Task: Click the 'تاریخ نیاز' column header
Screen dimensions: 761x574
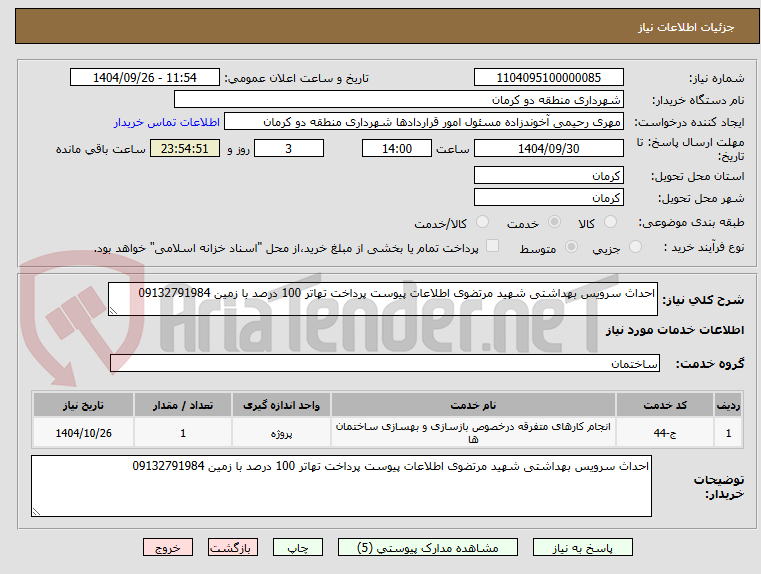Action: pos(83,405)
